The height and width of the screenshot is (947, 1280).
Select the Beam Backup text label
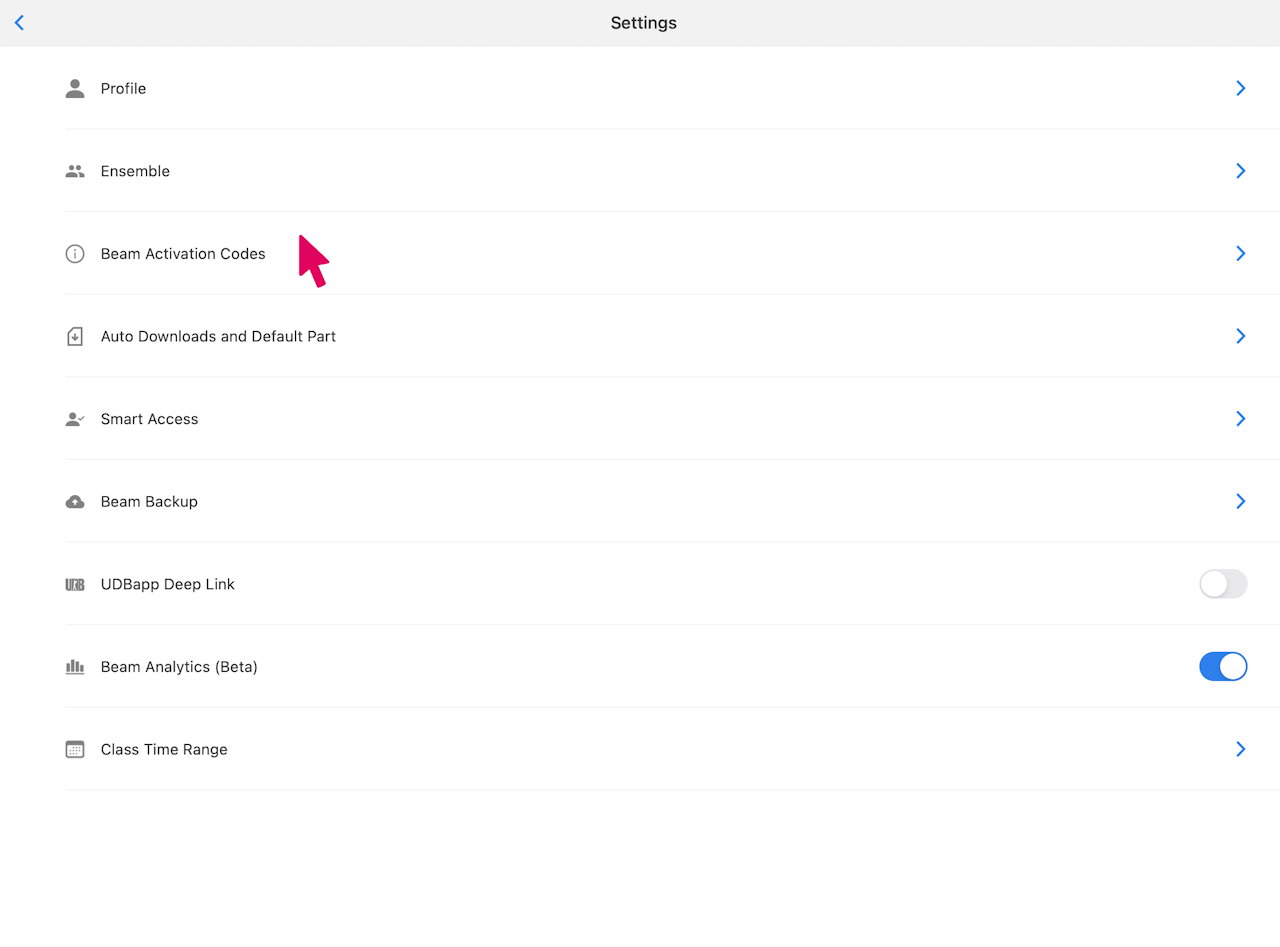click(x=149, y=502)
